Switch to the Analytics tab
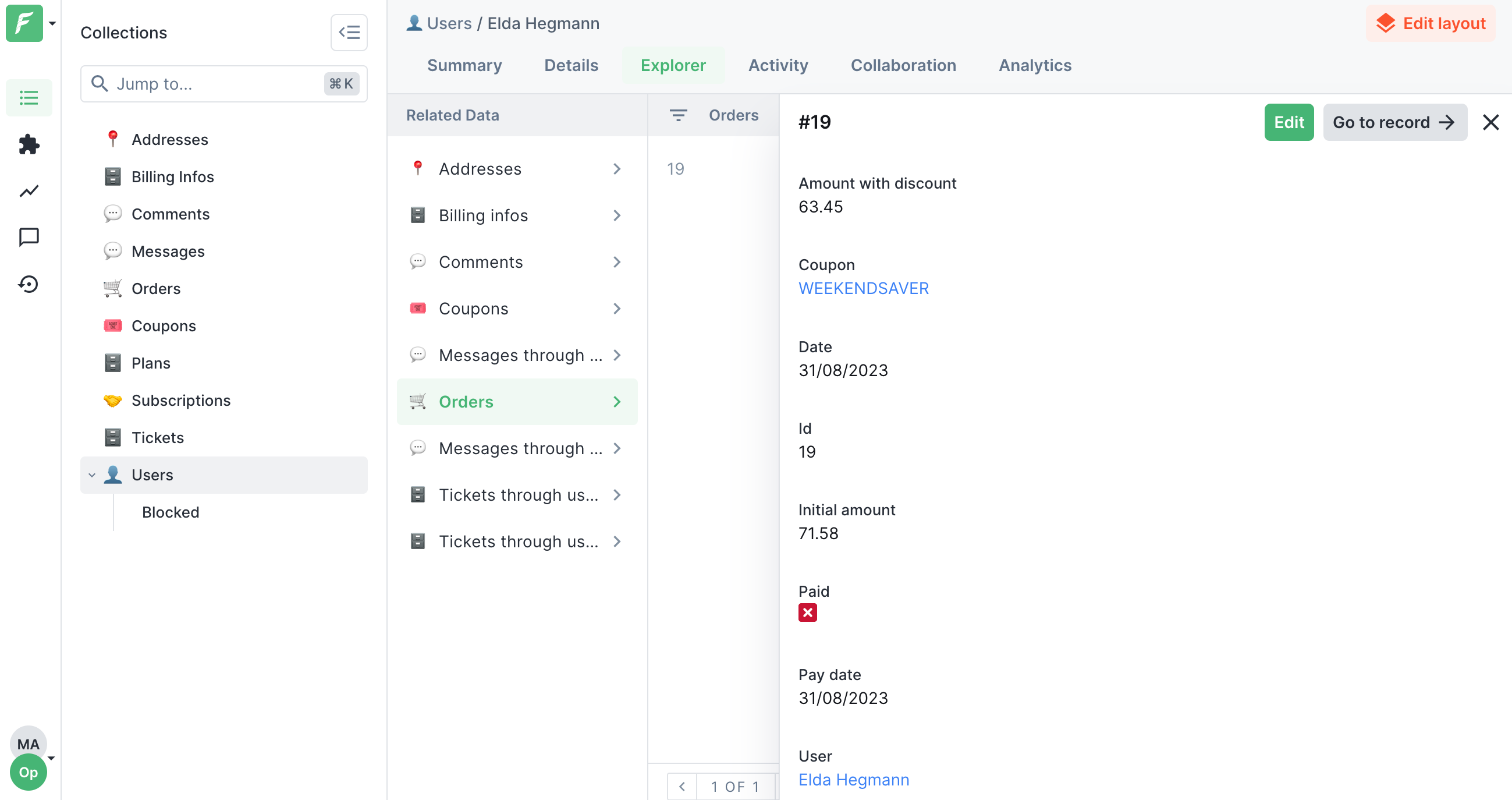Screen dimensions: 1512x800 tap(1035, 65)
